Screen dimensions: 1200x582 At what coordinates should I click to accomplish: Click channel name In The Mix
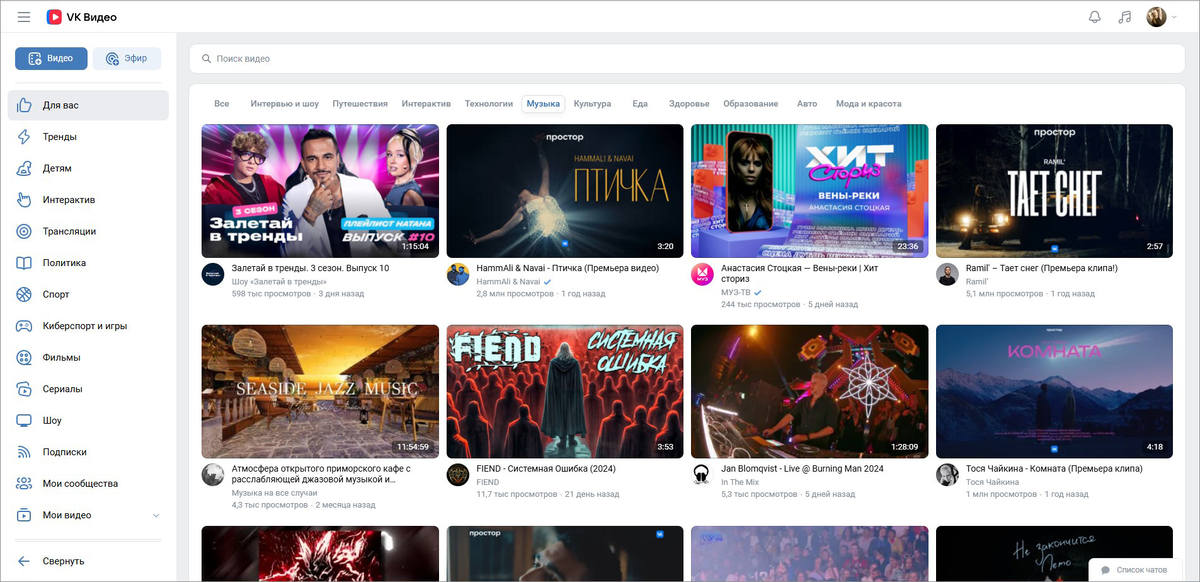coord(740,482)
